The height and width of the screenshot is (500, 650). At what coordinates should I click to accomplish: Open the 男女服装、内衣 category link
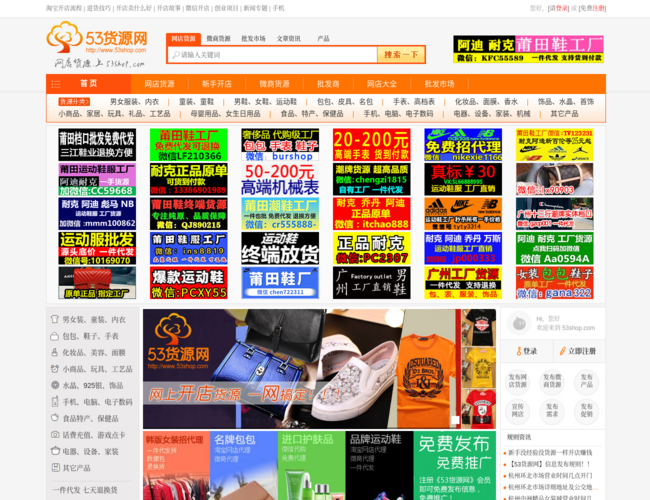click(134, 102)
